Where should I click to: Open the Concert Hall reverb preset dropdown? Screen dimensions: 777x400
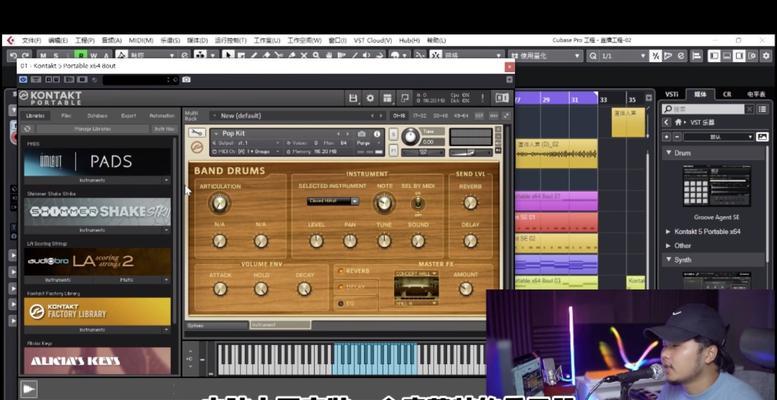point(416,273)
